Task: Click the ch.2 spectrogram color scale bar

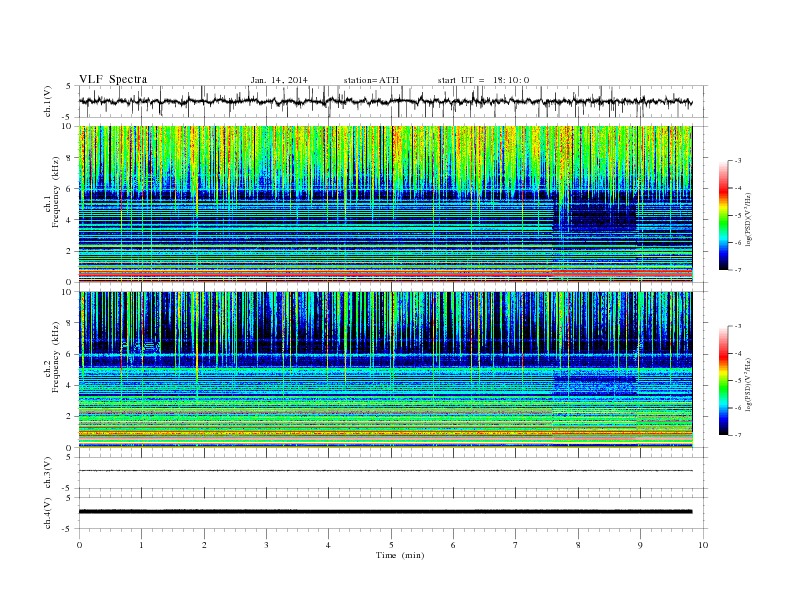Action: [724, 381]
